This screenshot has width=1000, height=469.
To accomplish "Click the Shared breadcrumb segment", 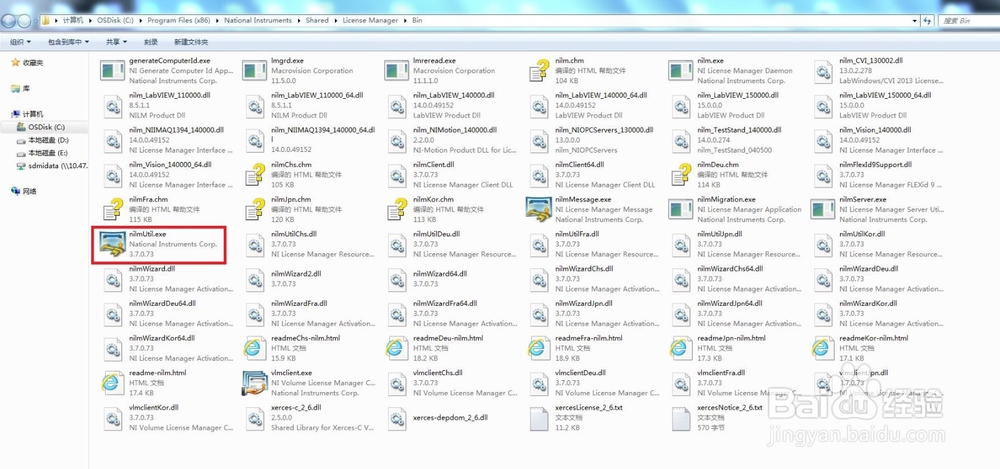I will tap(317, 20).
